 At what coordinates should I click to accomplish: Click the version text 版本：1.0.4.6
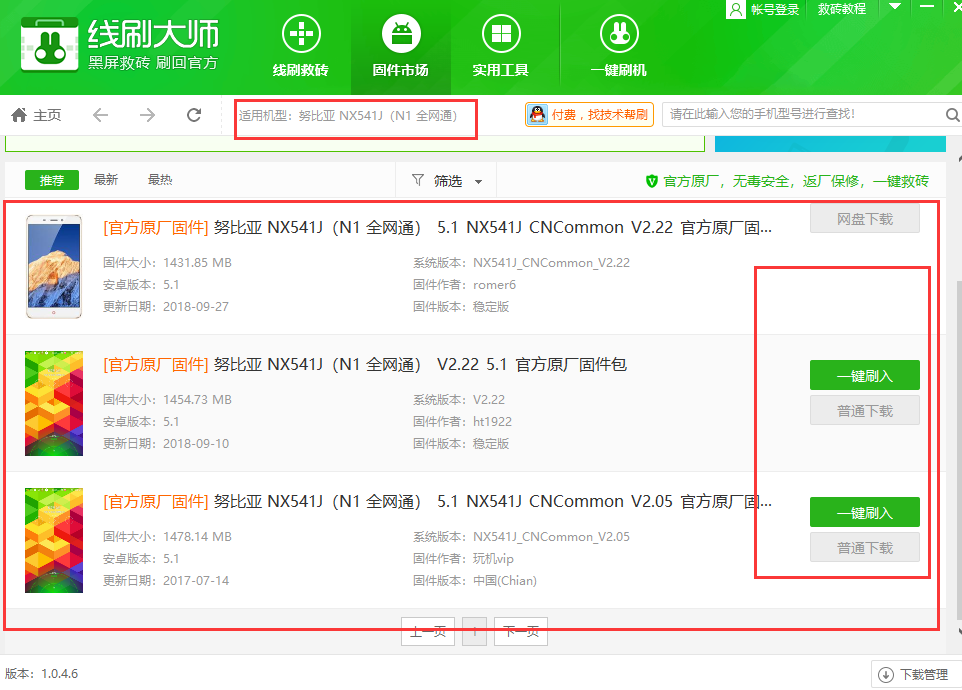point(42,673)
